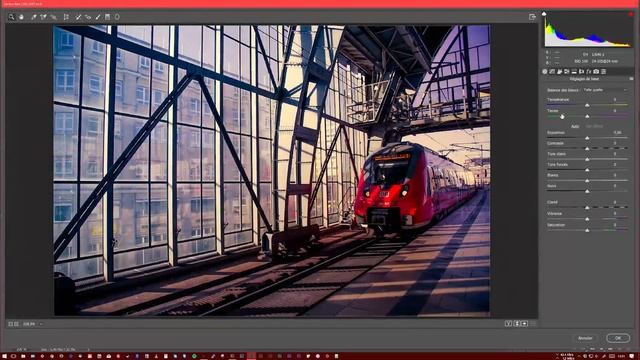Screen dimensions: 640x360
Task: Select the Zoom tool in toolbar
Action: (x=11, y=17)
